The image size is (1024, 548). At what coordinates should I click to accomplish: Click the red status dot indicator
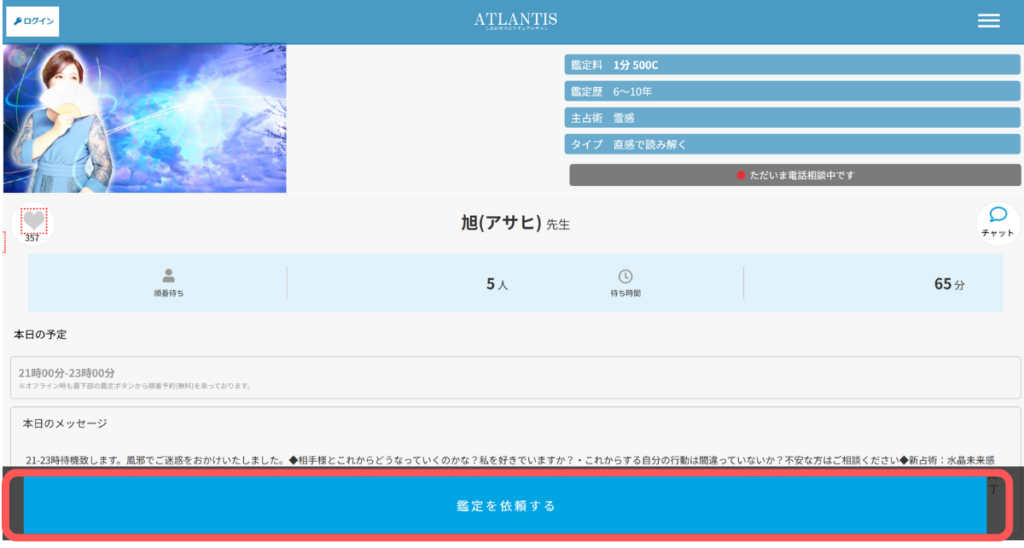coord(741,175)
